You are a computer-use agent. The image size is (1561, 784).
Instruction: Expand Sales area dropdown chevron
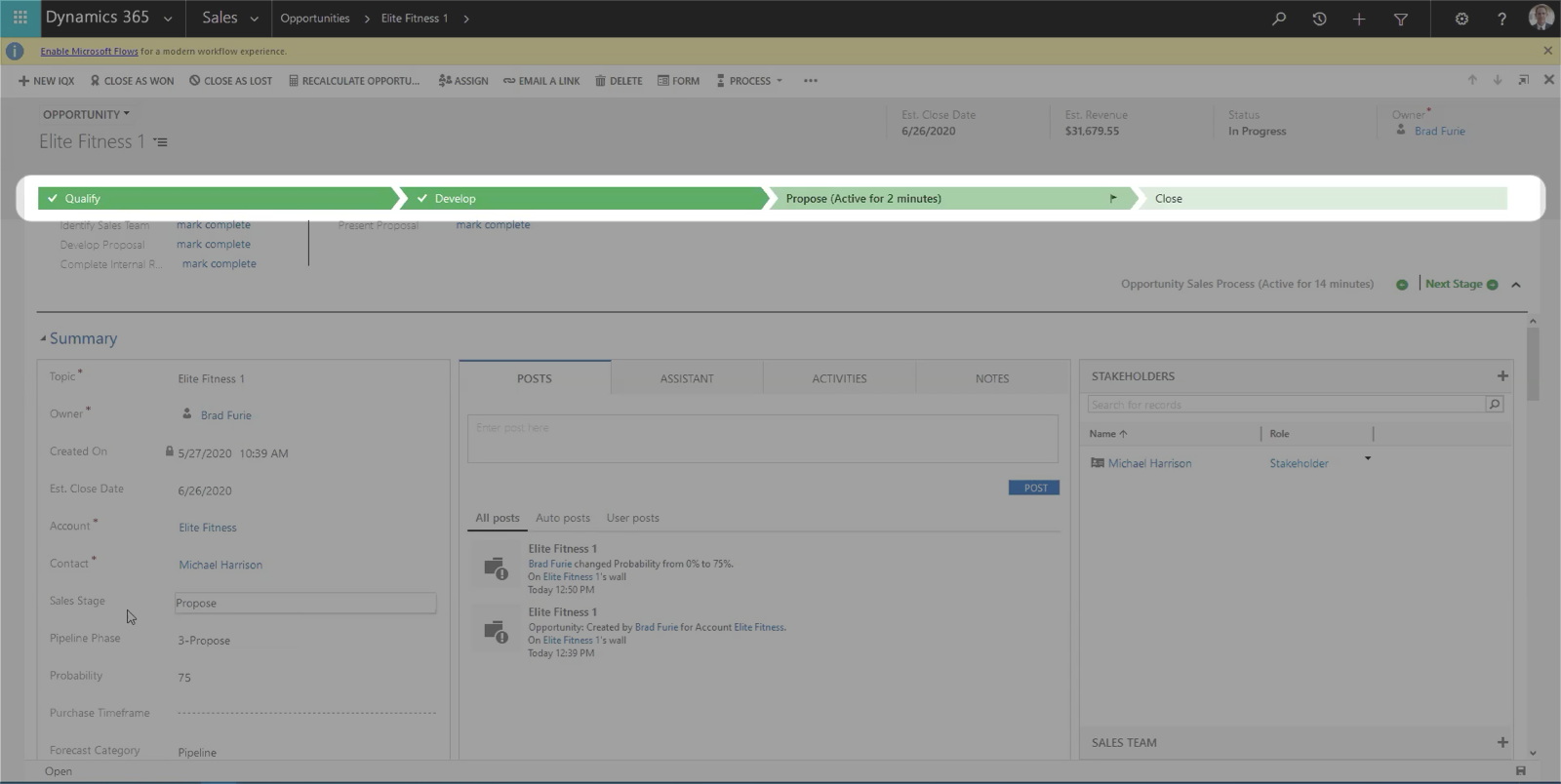(255, 19)
